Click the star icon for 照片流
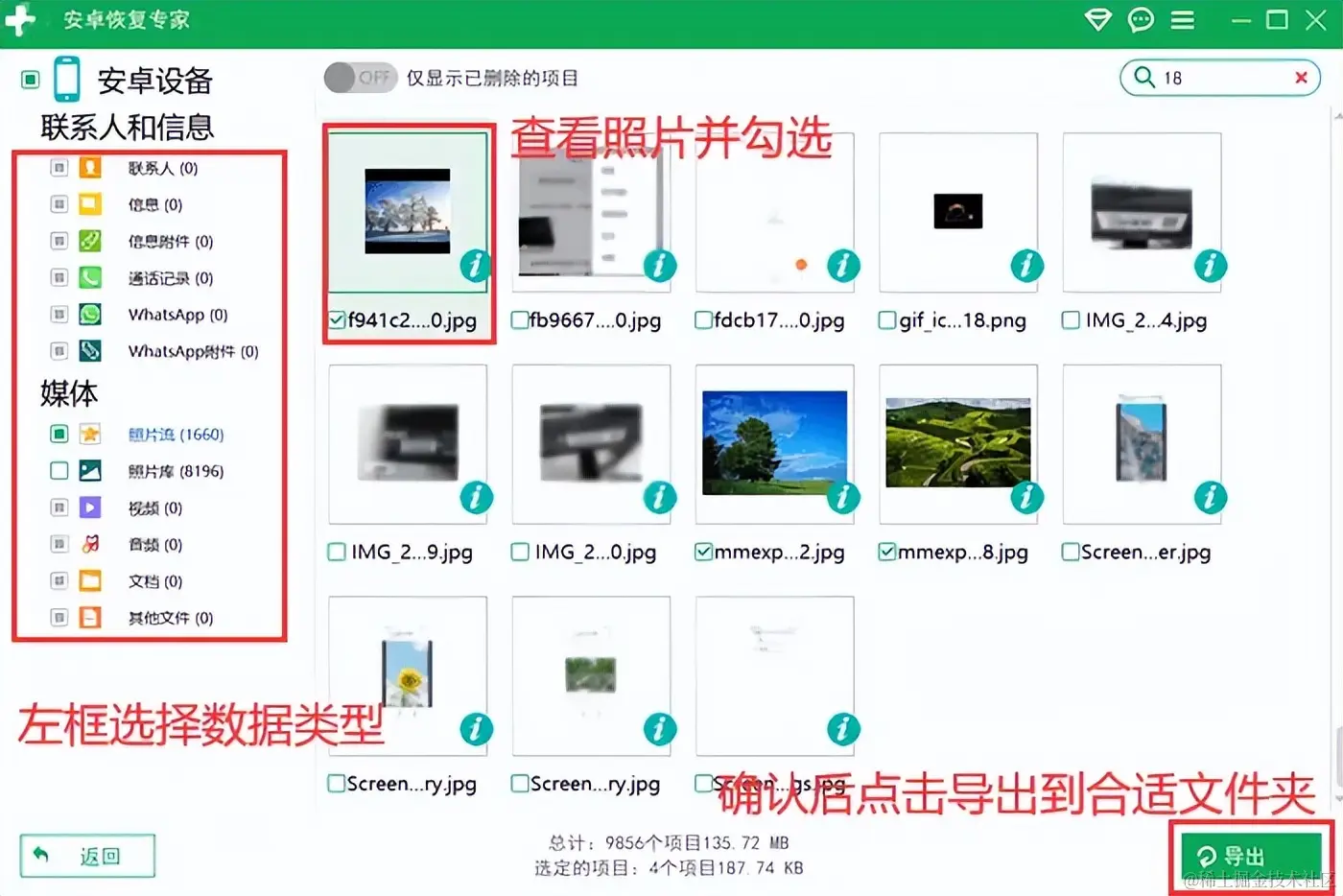Image resolution: width=1343 pixels, height=896 pixels. pyautogui.click(x=90, y=434)
